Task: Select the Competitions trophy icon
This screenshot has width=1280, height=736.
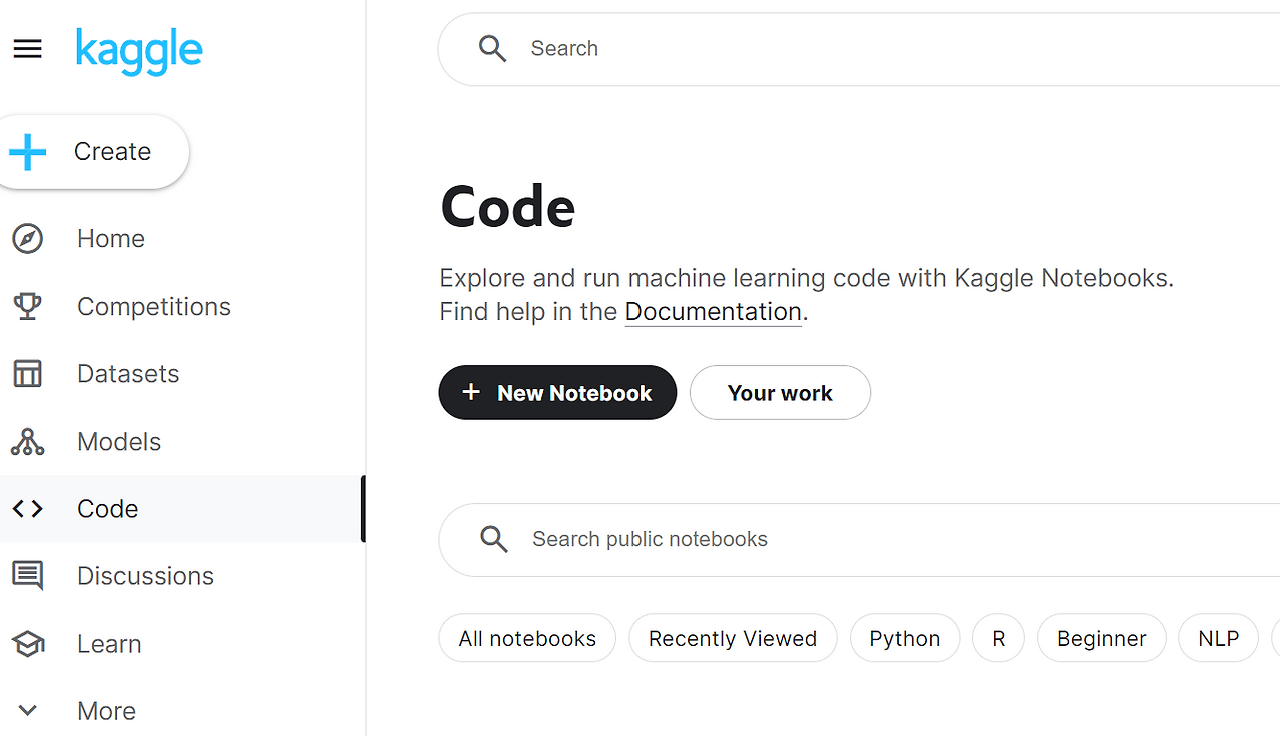Action: (27, 306)
